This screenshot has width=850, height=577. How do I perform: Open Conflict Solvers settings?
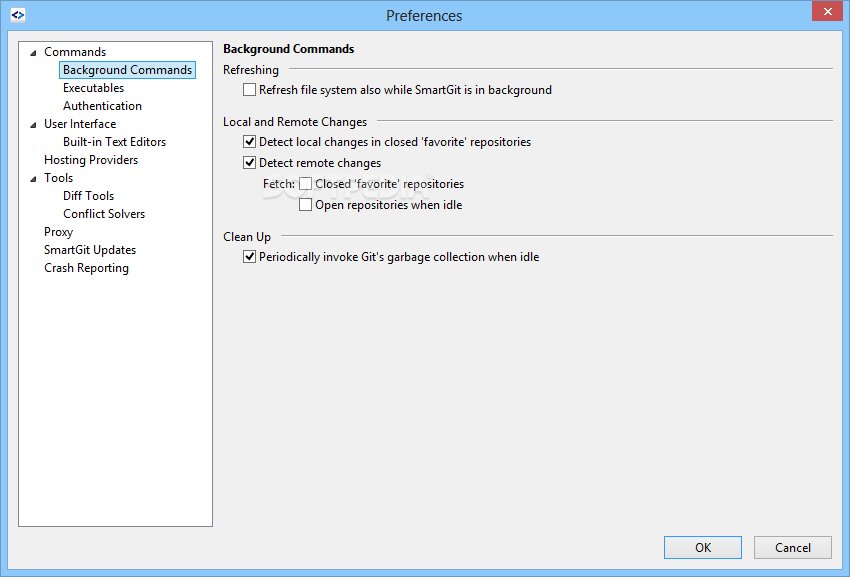[104, 214]
